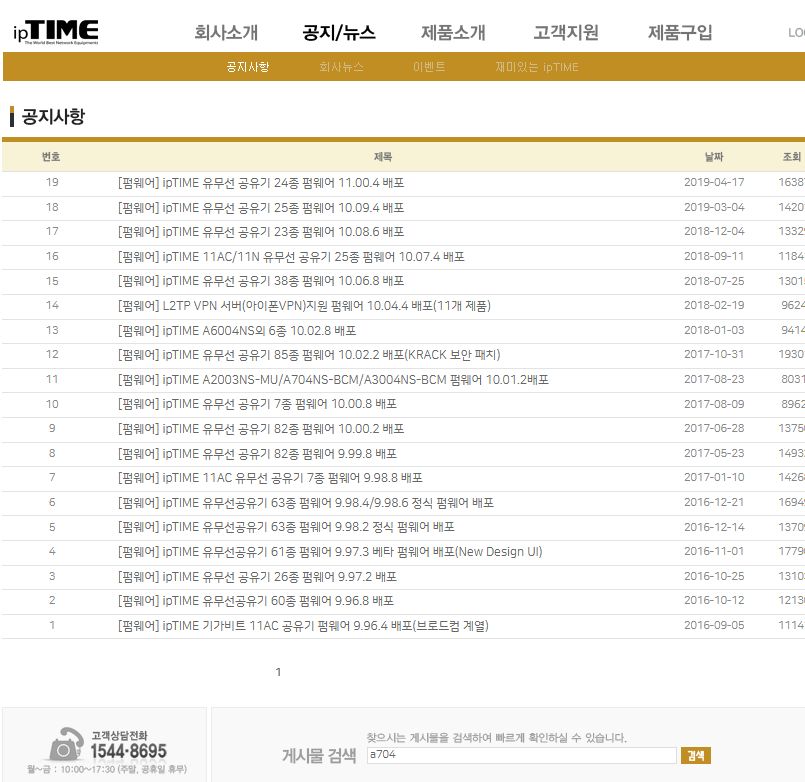The image size is (805, 782).
Task: Click row number 12
Action: coord(52,354)
